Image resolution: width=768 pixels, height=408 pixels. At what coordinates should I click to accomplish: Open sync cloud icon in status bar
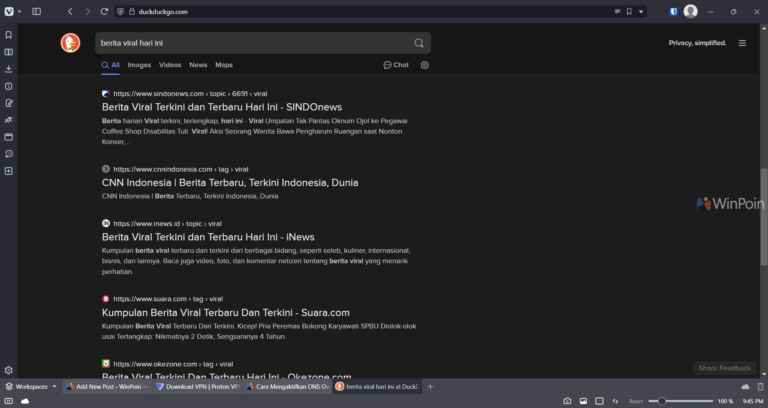tap(25, 401)
